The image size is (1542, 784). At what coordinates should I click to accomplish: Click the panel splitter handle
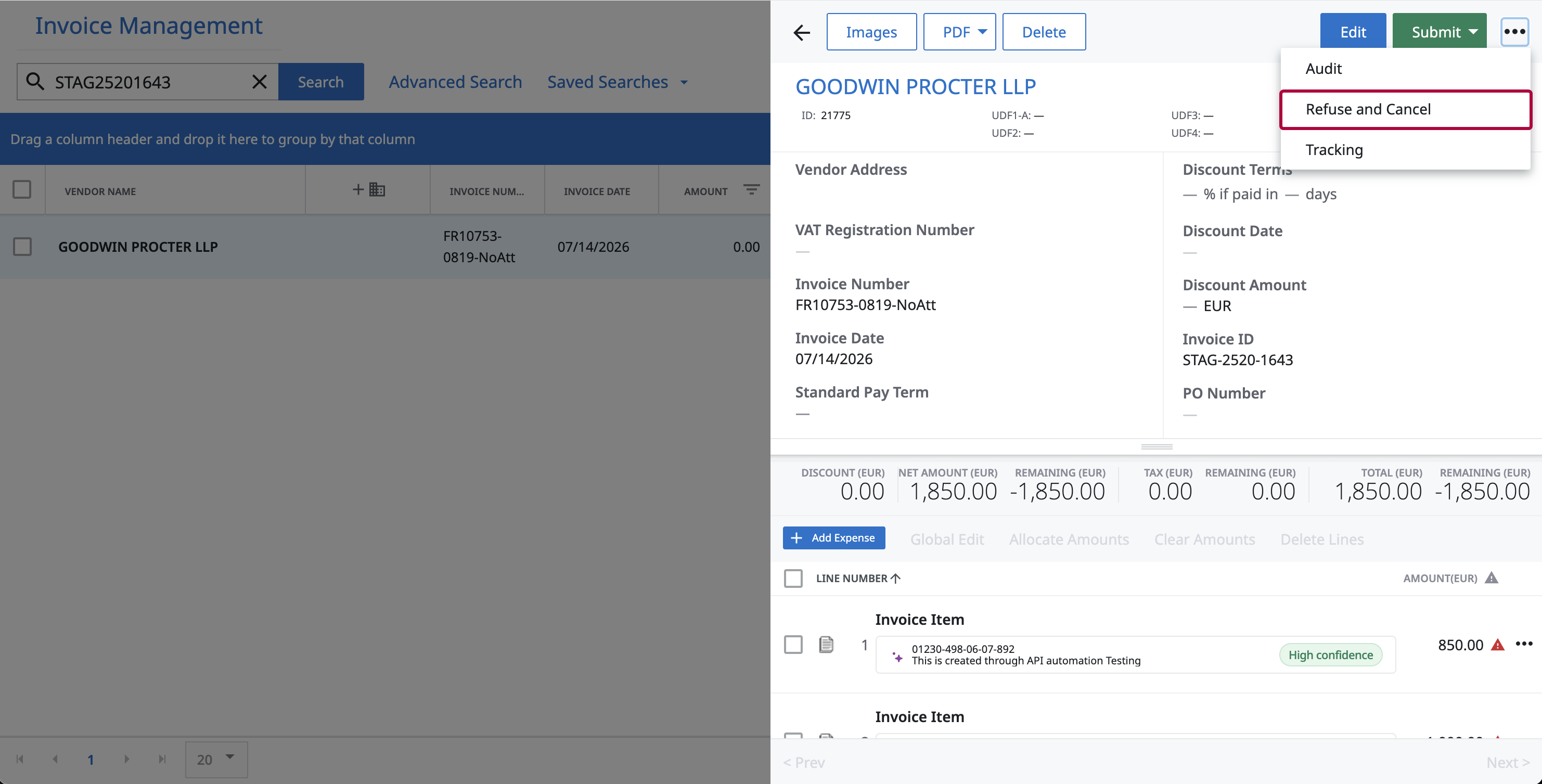tap(1156, 446)
